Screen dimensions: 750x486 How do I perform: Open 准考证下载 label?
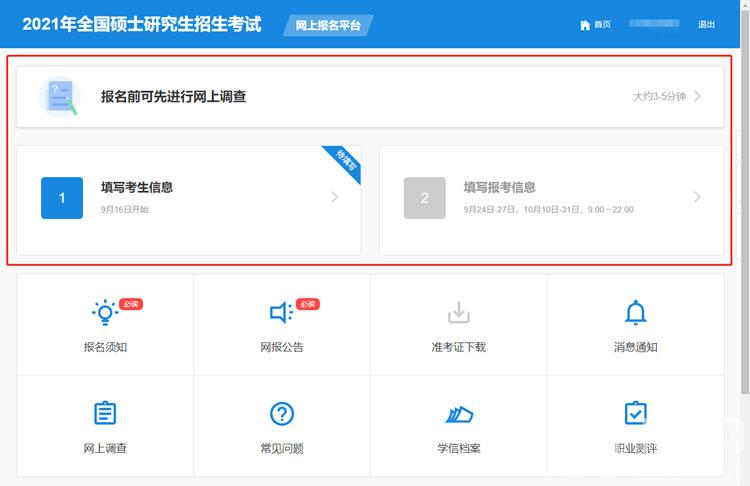click(459, 347)
